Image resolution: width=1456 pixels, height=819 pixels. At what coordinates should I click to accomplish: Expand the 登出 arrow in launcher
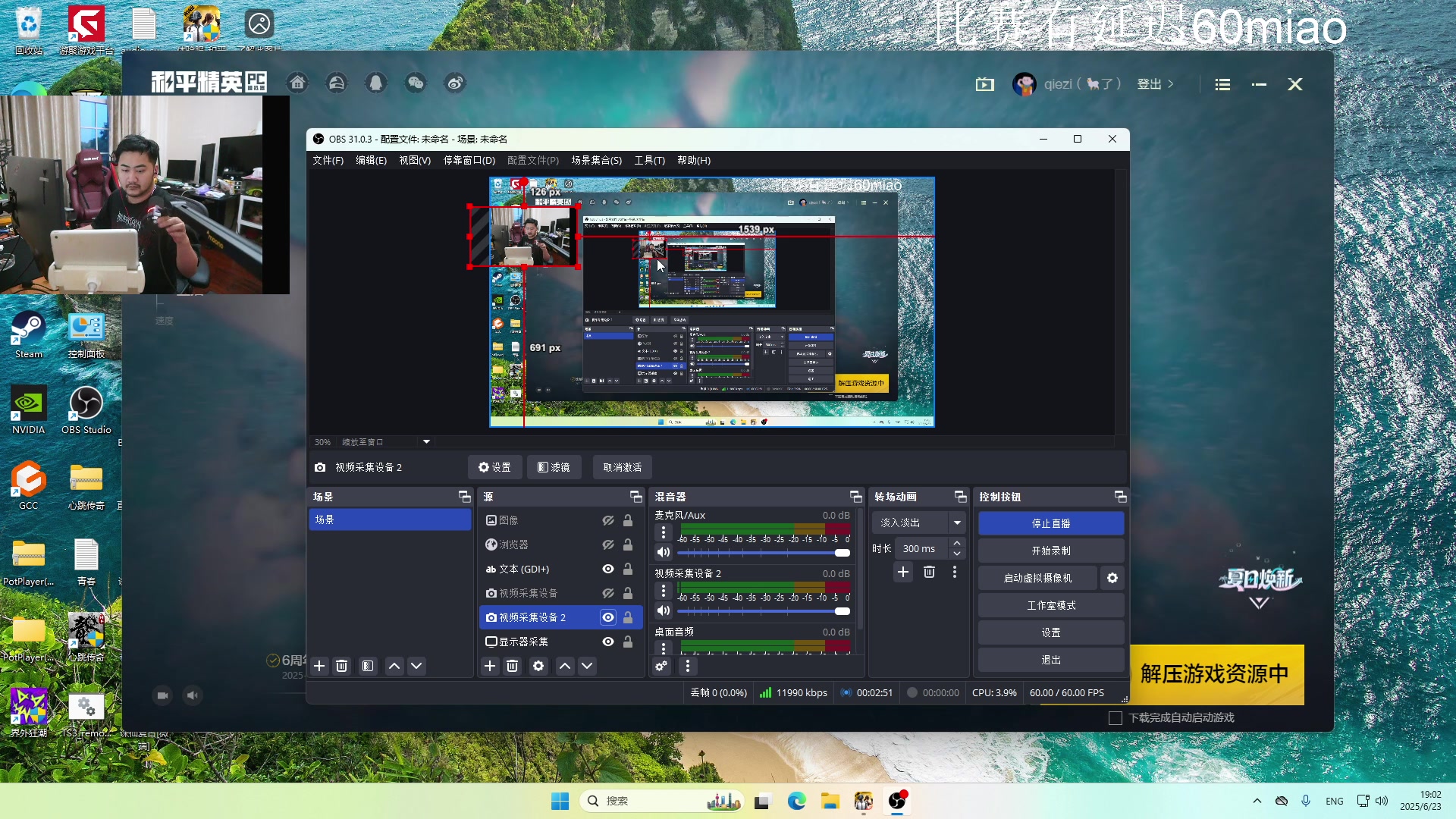click(1171, 84)
